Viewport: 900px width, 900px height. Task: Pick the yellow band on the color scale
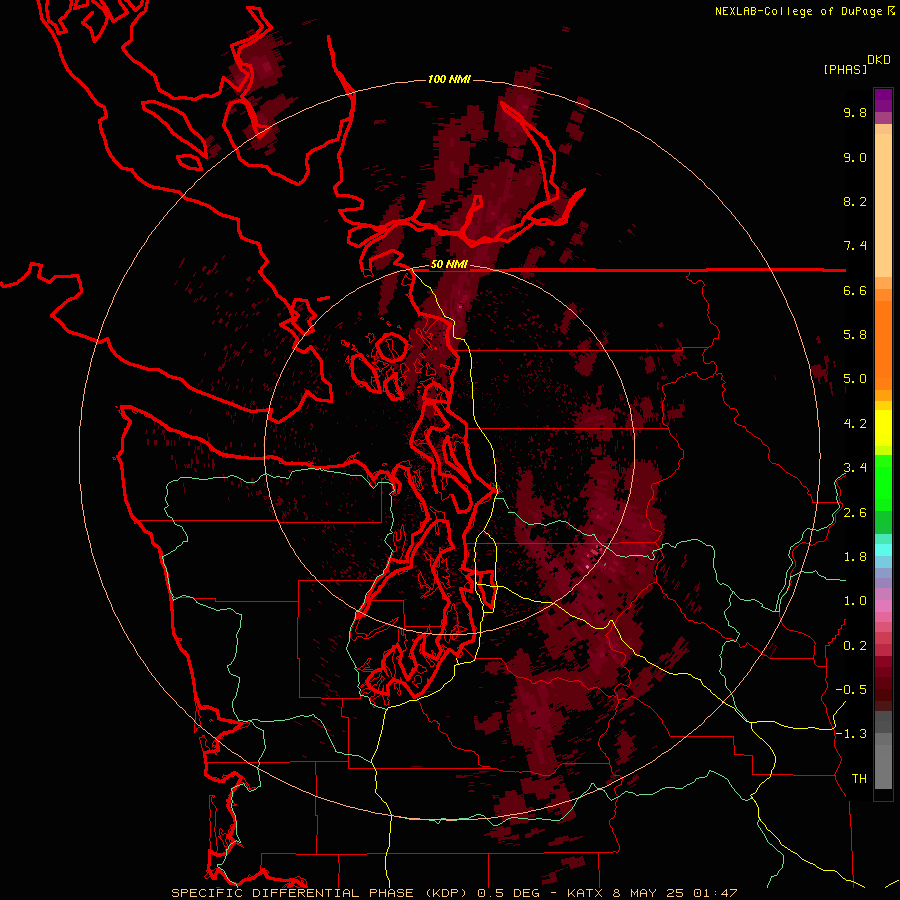point(883,428)
